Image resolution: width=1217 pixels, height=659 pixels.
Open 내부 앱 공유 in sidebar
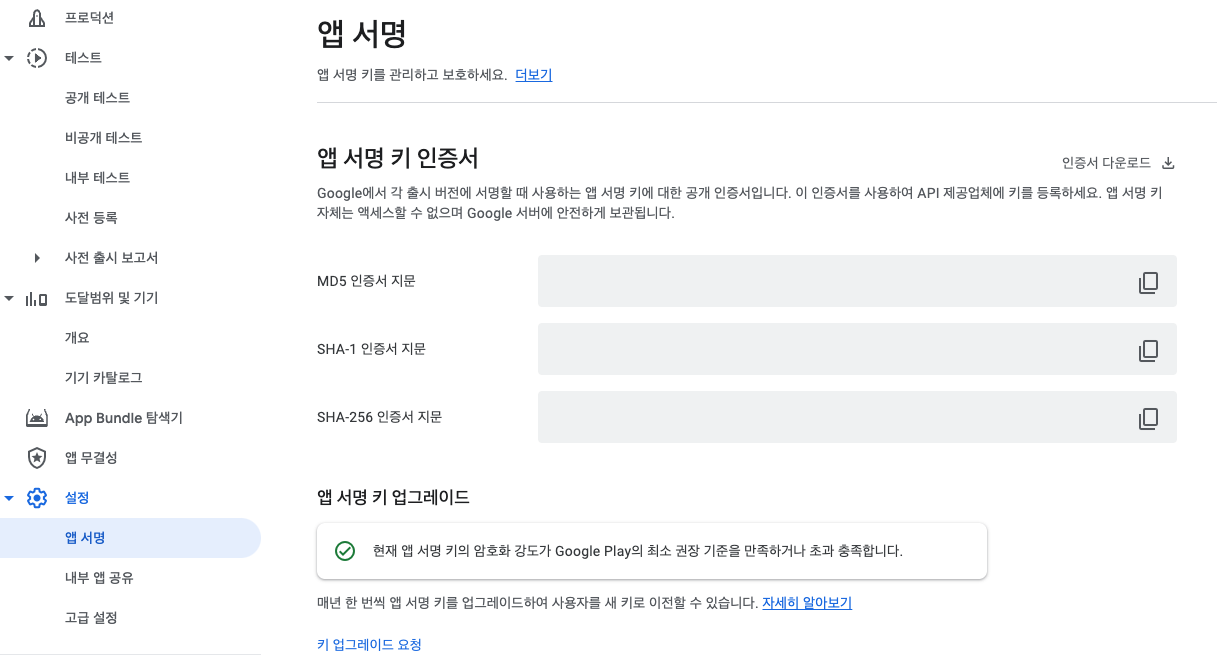pyautogui.click(x=99, y=578)
